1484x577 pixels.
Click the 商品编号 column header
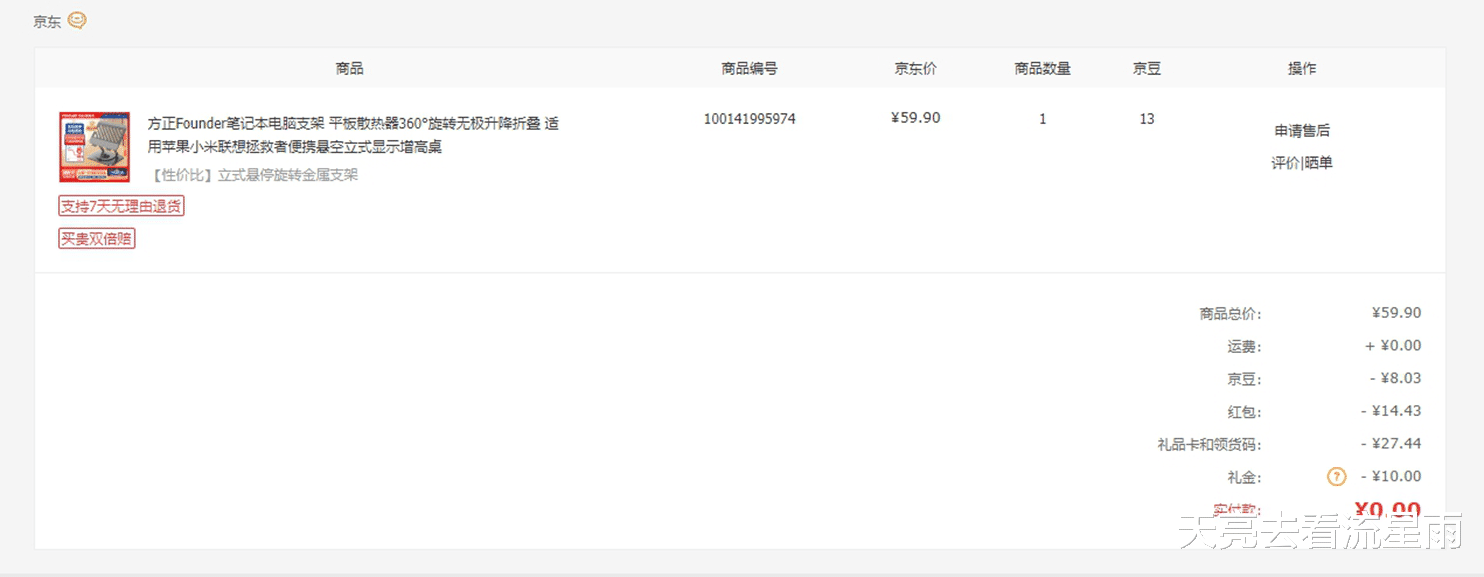[x=749, y=69]
